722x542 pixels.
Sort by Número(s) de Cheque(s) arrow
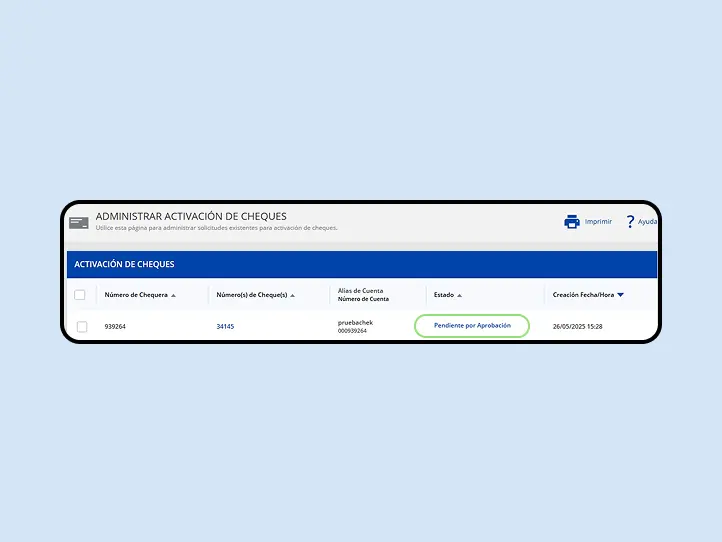point(292,296)
